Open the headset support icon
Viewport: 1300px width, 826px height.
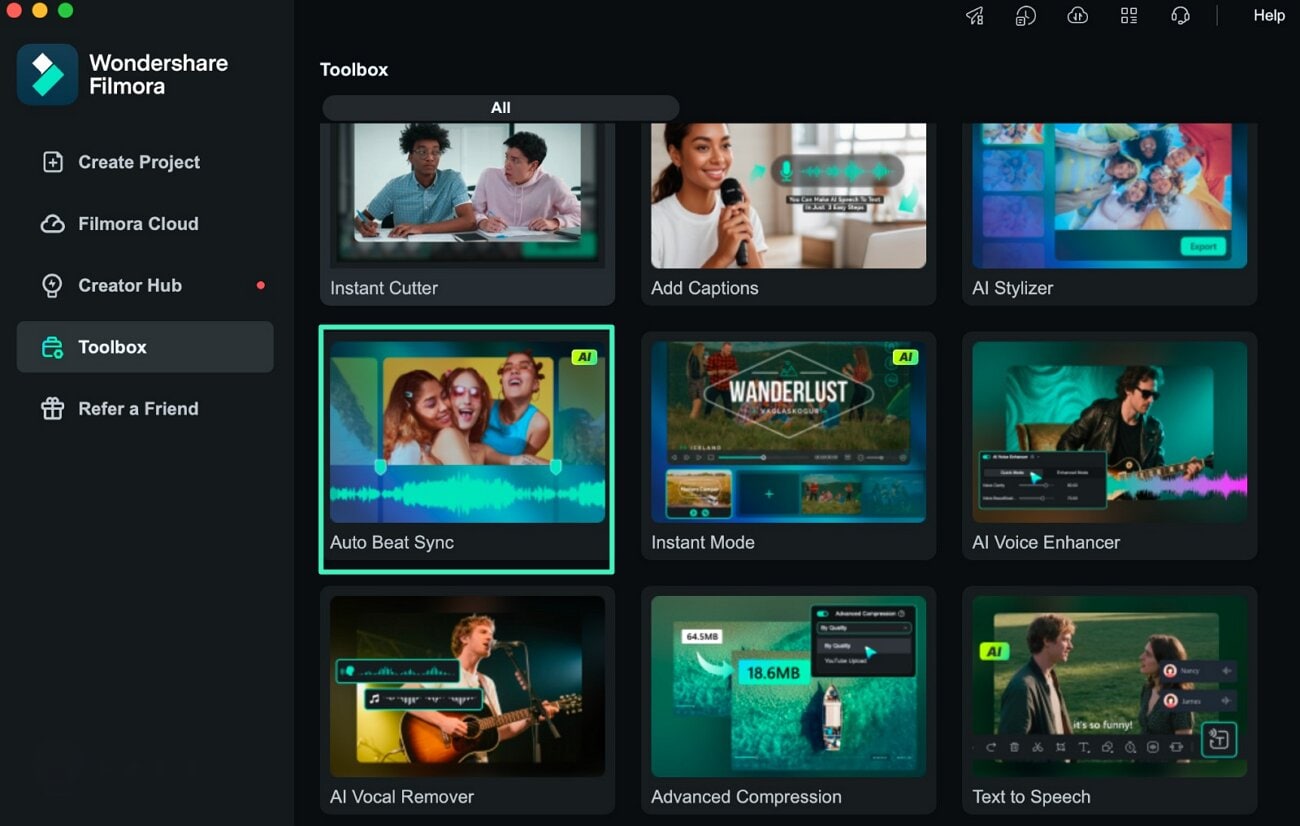tap(1180, 15)
